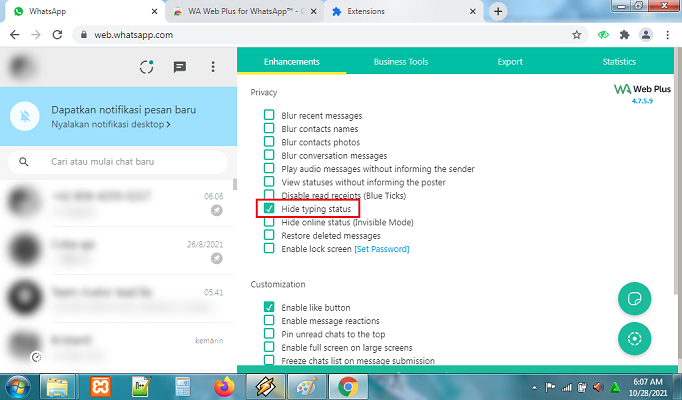Click Nyalakan notifikasi desktop link
682x400 pixels.
pos(110,125)
